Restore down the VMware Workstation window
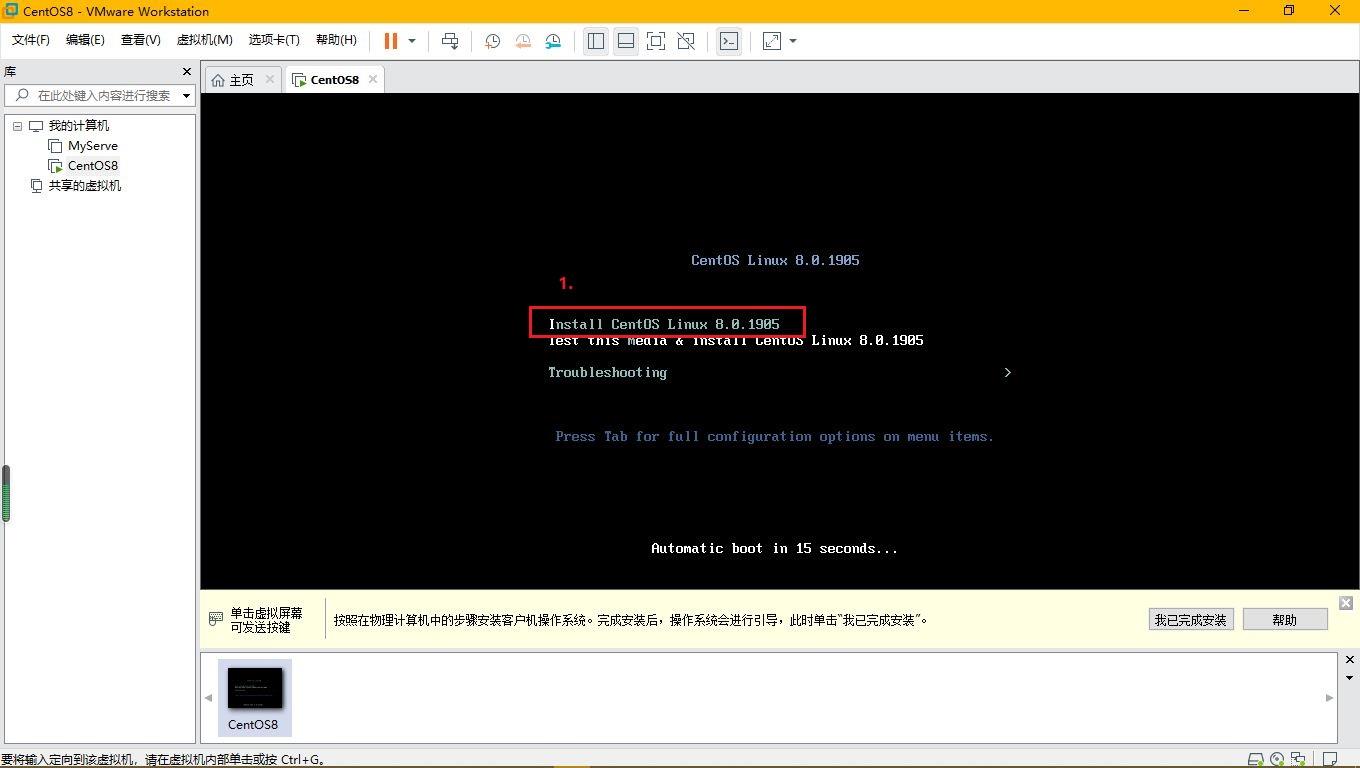This screenshot has height=768, width=1360. tap(1289, 11)
